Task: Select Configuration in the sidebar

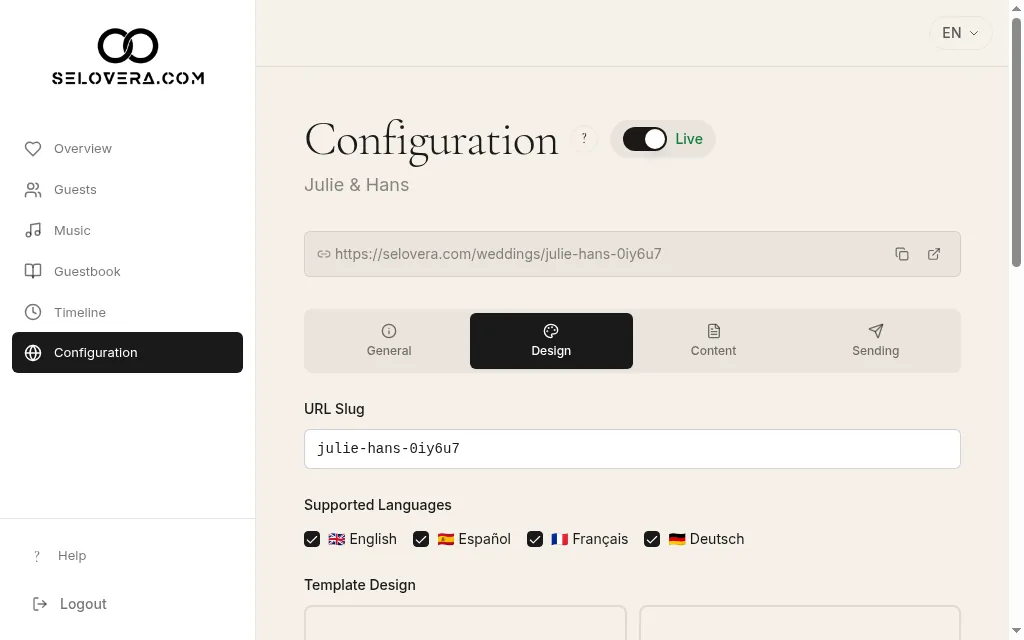Action: [x=127, y=353]
